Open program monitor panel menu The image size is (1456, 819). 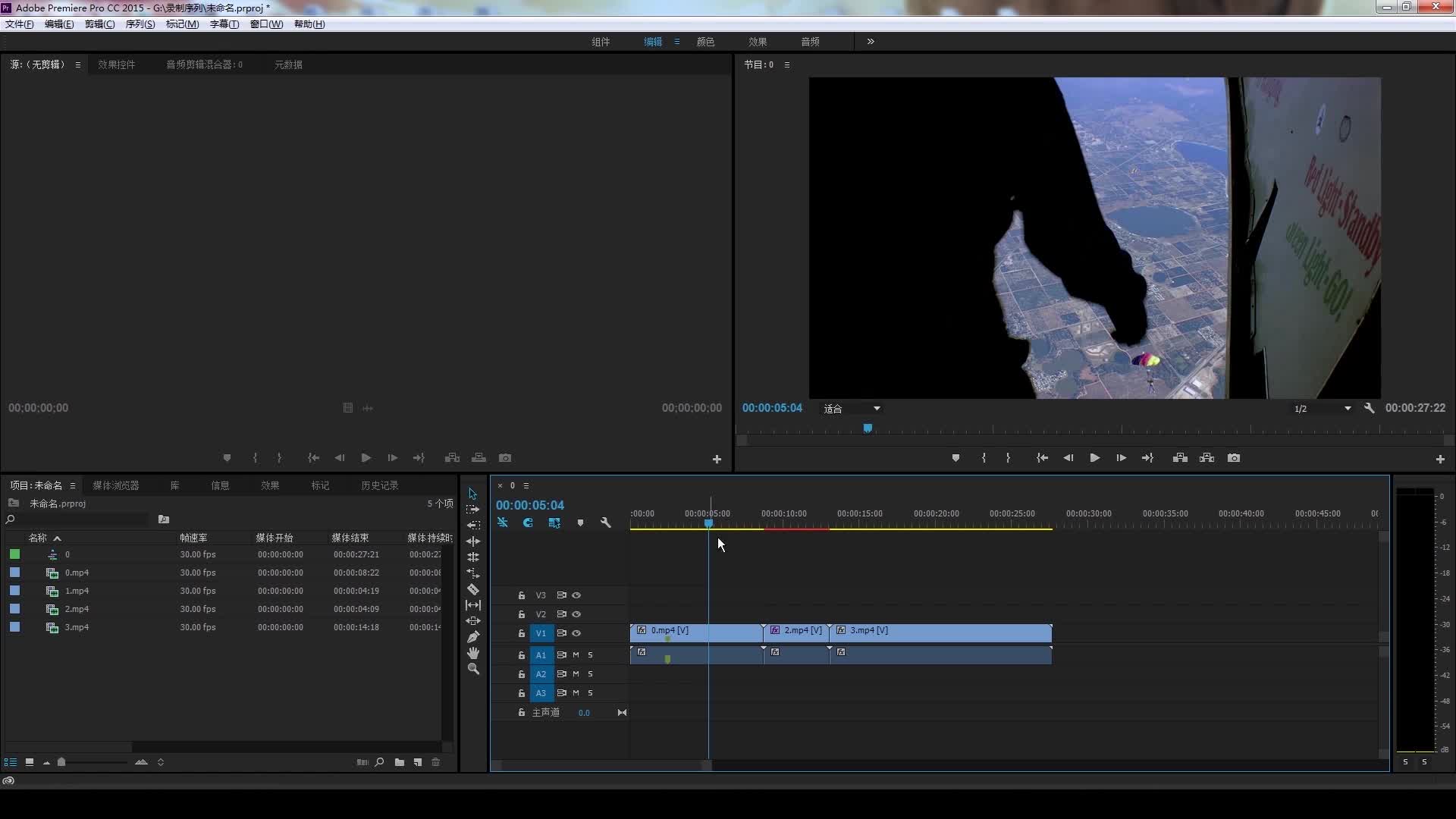787,64
